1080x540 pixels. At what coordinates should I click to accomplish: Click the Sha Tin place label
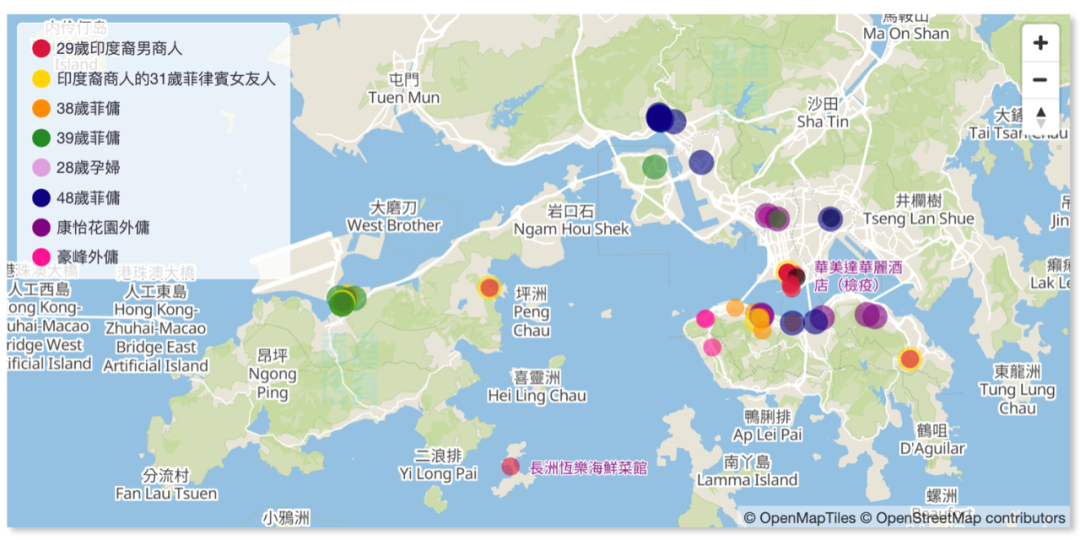click(x=822, y=113)
